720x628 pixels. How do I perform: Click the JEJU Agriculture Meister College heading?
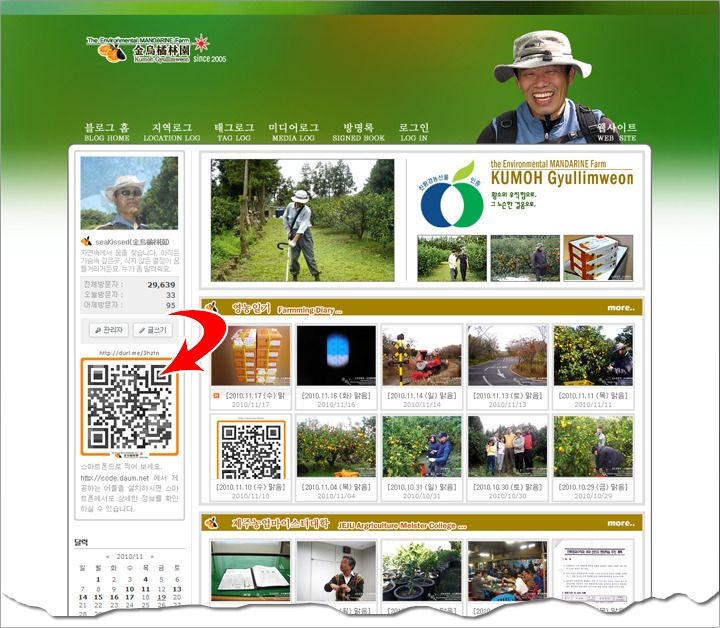point(402,525)
